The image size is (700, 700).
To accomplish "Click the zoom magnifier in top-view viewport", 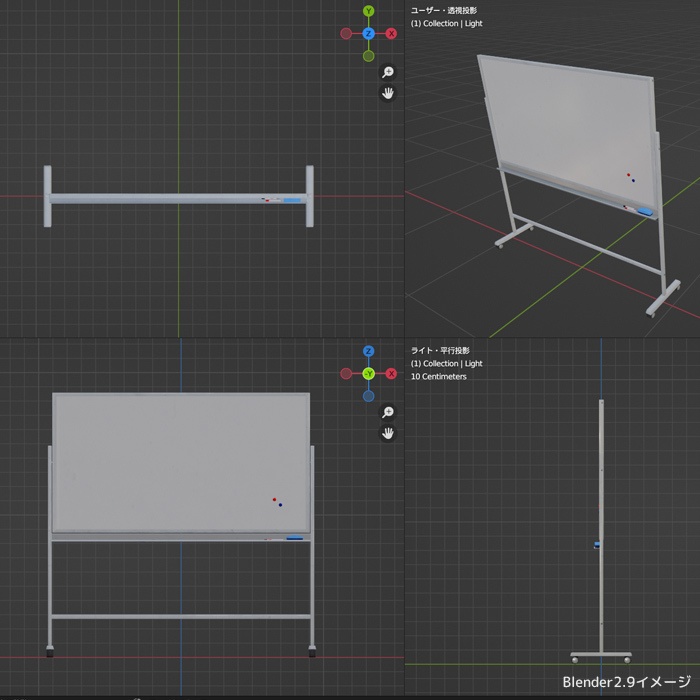I will click(388, 72).
